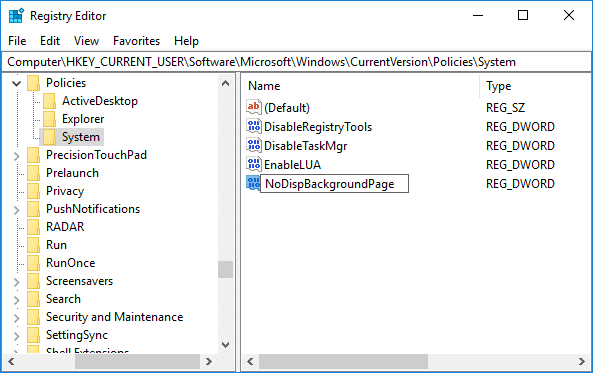593x373 pixels.
Task: Expand the Security and Maintenance node
Action: coord(16,317)
